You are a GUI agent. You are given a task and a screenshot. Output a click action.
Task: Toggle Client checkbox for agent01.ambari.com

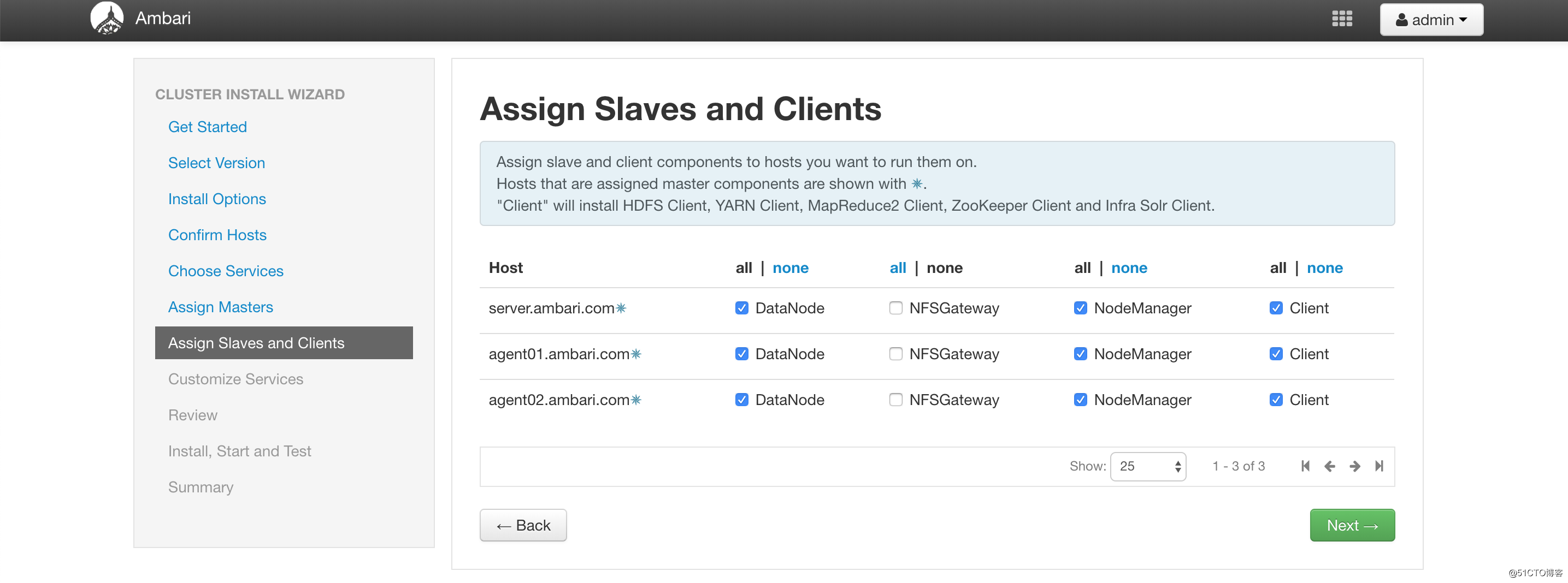[1276, 353]
